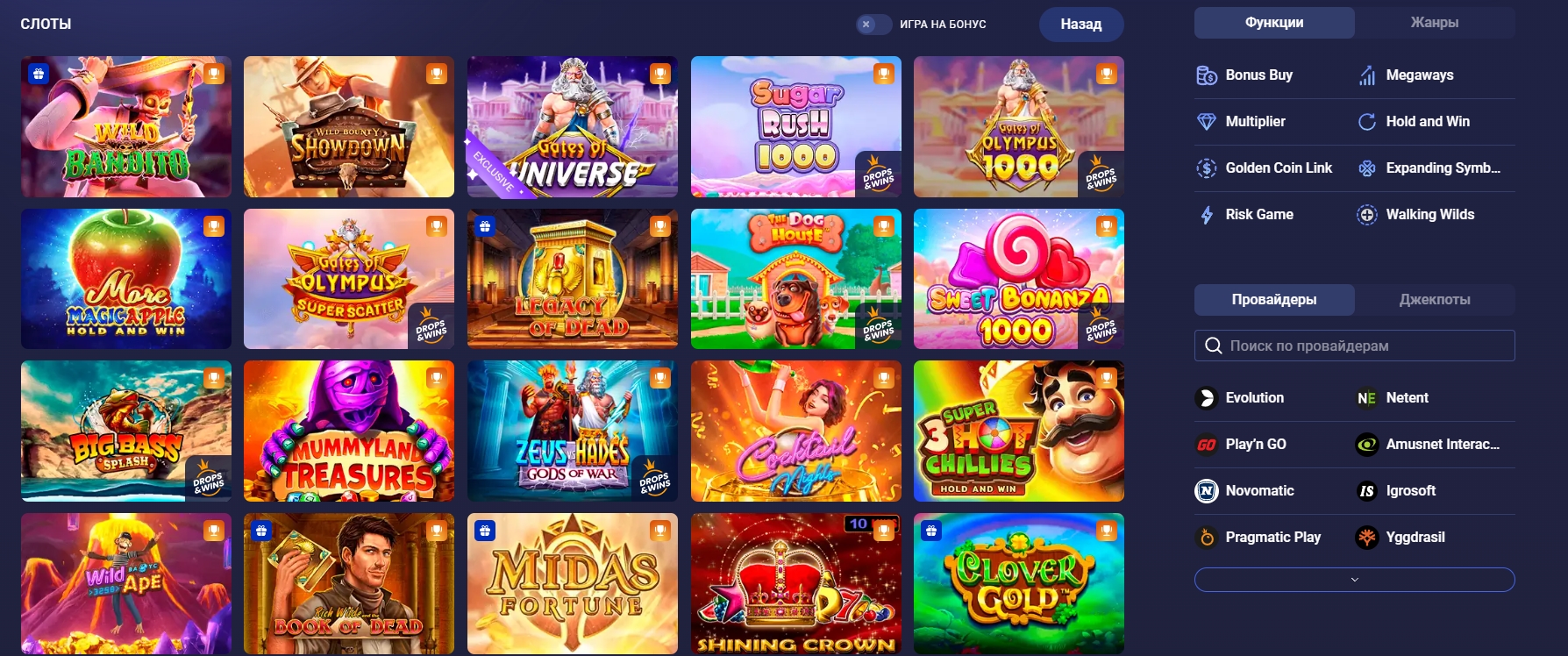Click the Risk Game lightning icon
1568x656 pixels.
[1207, 215]
